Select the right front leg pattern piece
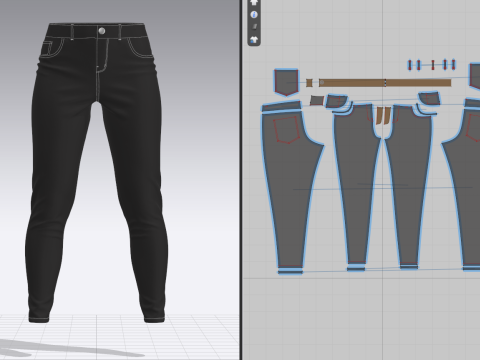The image size is (480, 360). coord(409,183)
